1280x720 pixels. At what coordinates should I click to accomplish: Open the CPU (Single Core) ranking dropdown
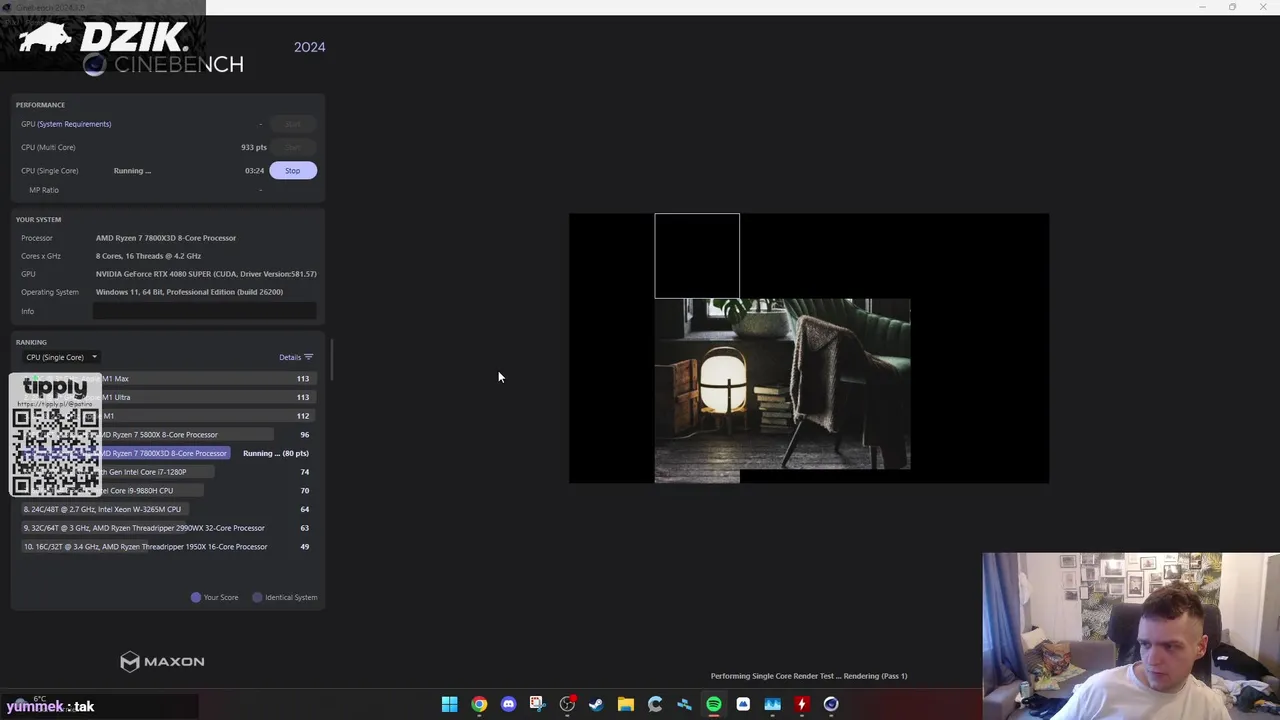pyautogui.click(x=61, y=357)
